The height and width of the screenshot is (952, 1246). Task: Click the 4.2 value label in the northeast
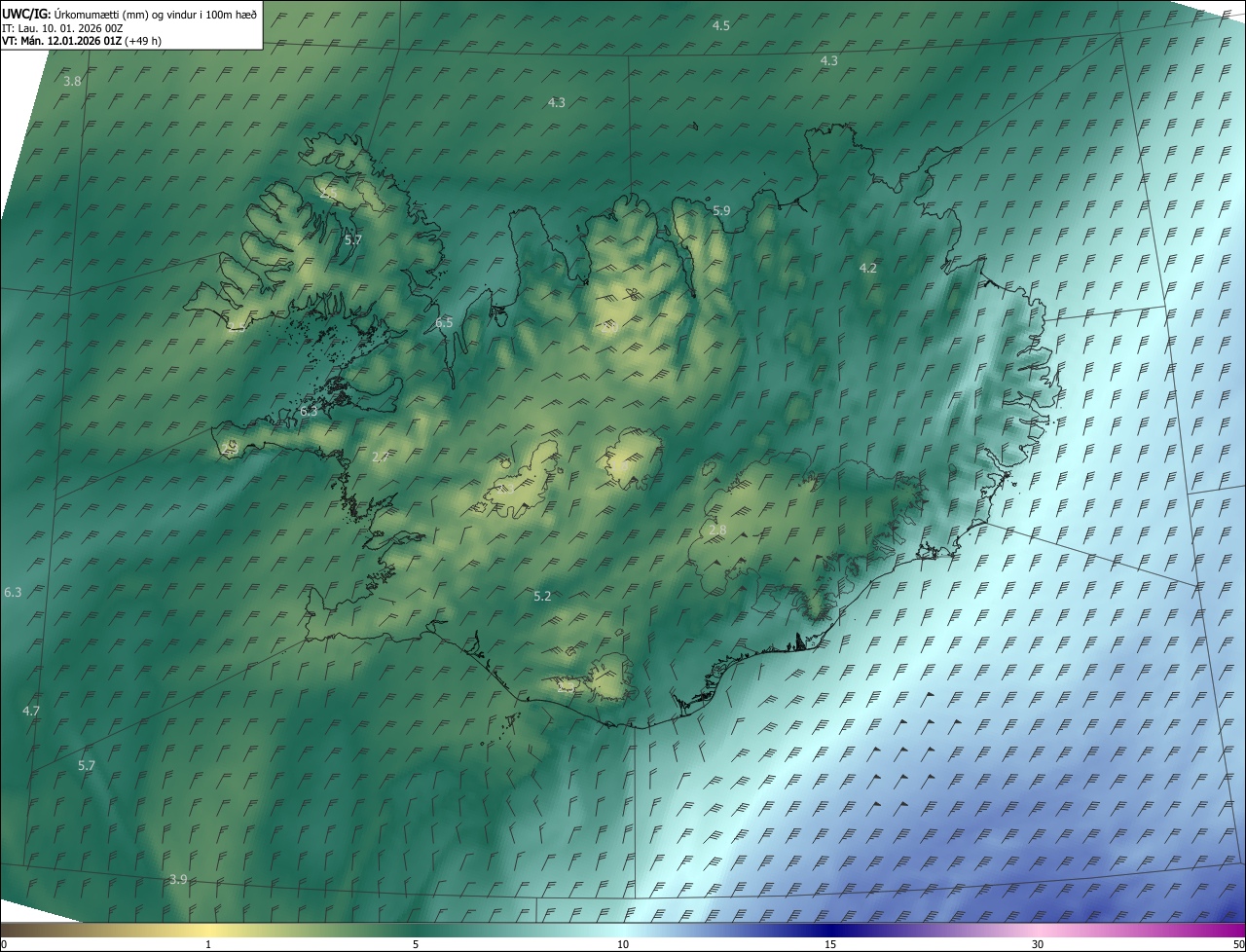pyautogui.click(x=868, y=268)
